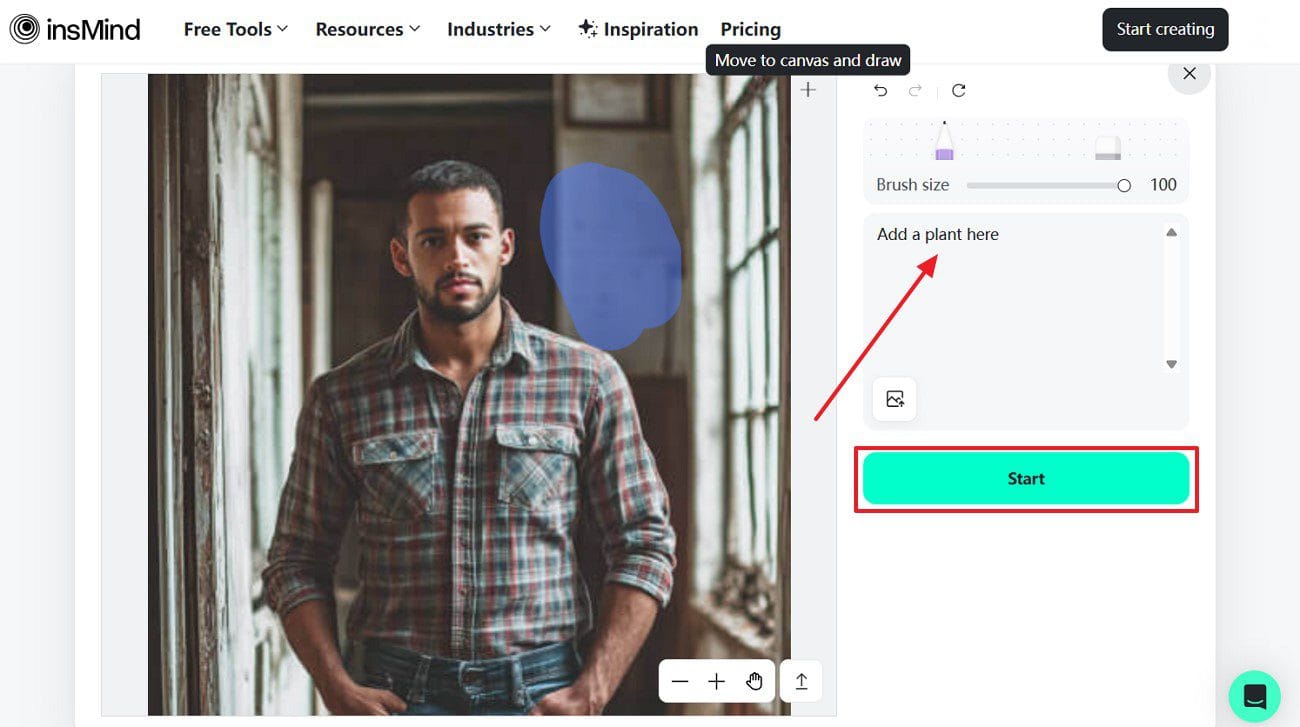Image resolution: width=1300 pixels, height=727 pixels.
Task: Select the purple brush pen tool
Action: pyautogui.click(x=944, y=142)
